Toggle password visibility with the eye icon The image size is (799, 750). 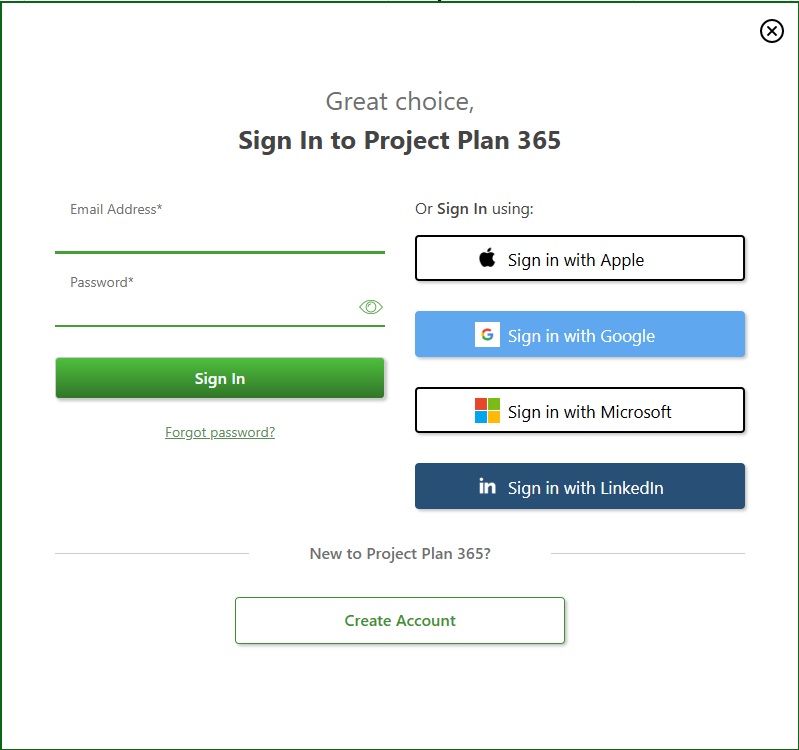(371, 307)
